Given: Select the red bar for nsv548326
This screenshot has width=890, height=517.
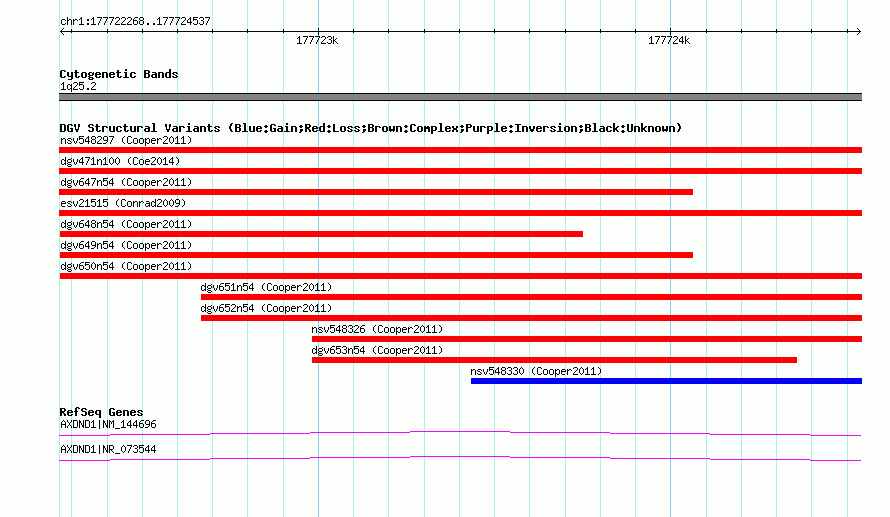Looking at the screenshot, I should tap(587, 339).
